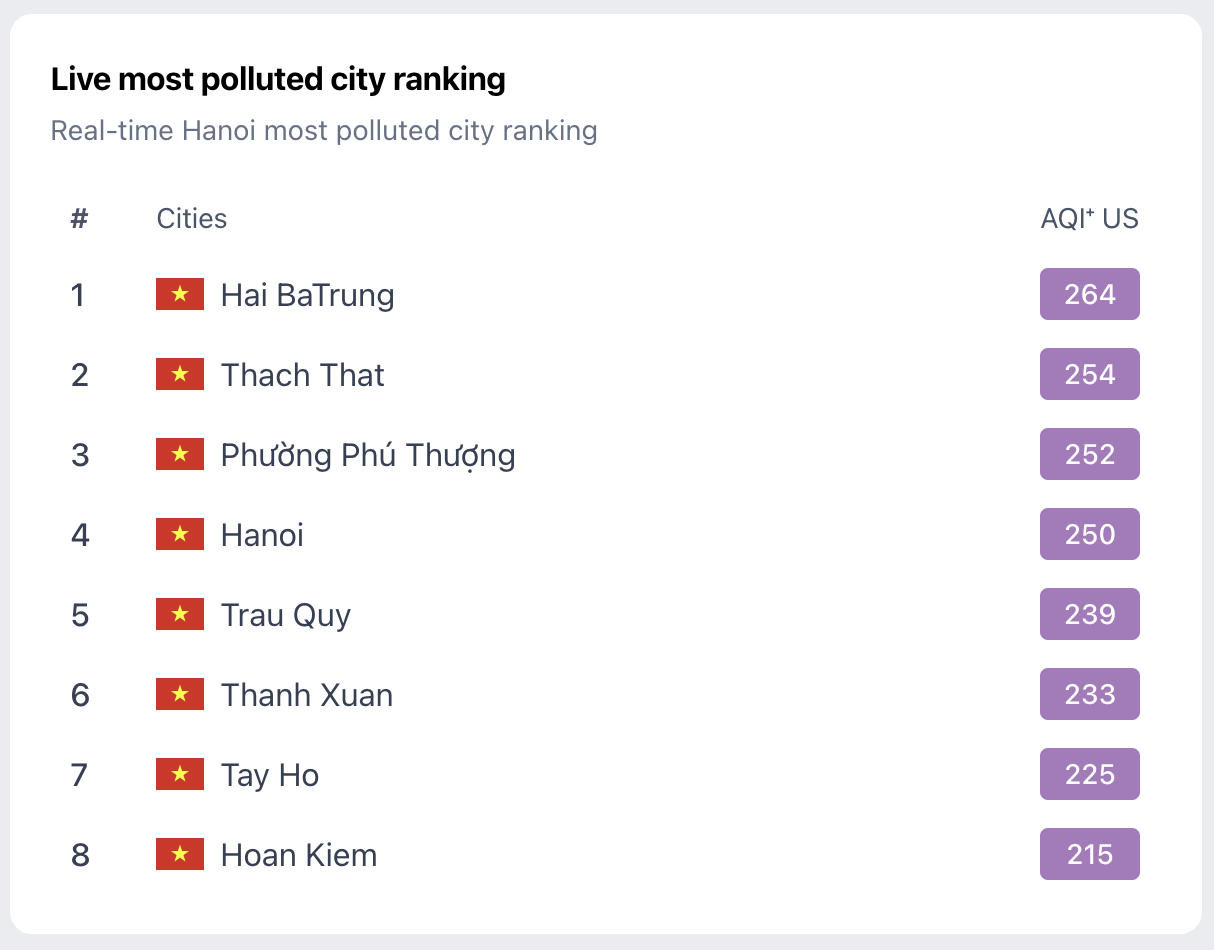Open the Thanh Xuan city link
Screen dimensions: 1214x950
pos(307,695)
